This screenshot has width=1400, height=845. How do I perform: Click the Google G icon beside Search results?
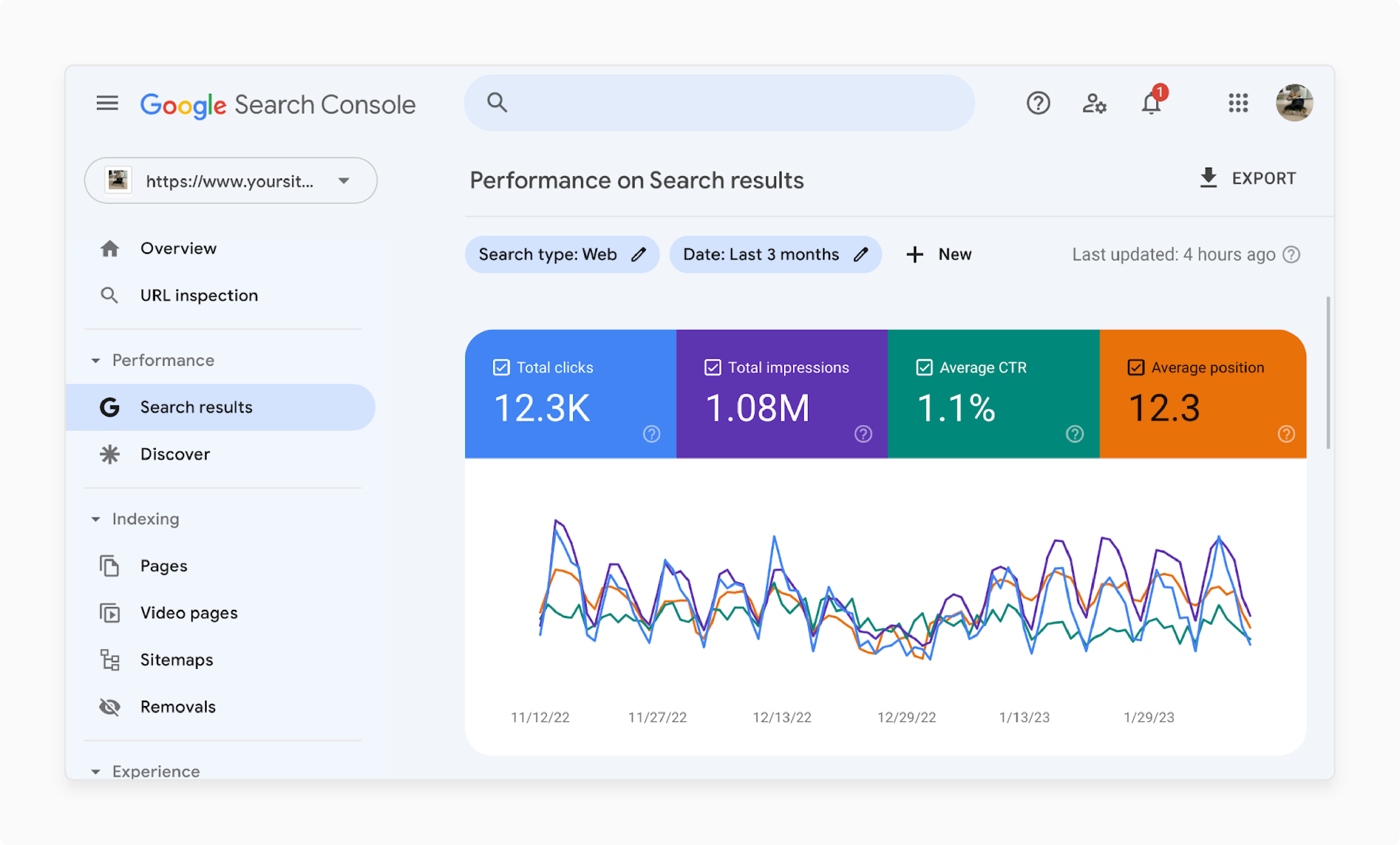(110, 407)
